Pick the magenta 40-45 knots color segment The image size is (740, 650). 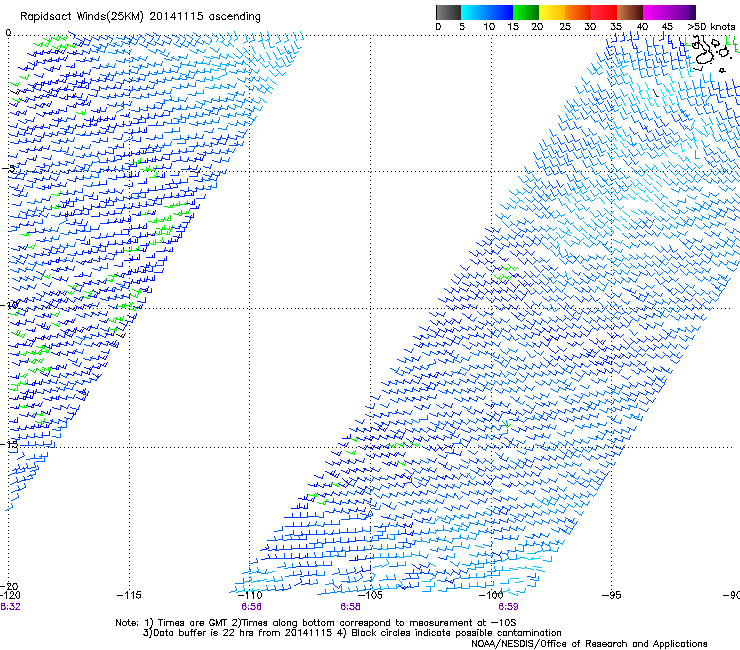click(656, 12)
